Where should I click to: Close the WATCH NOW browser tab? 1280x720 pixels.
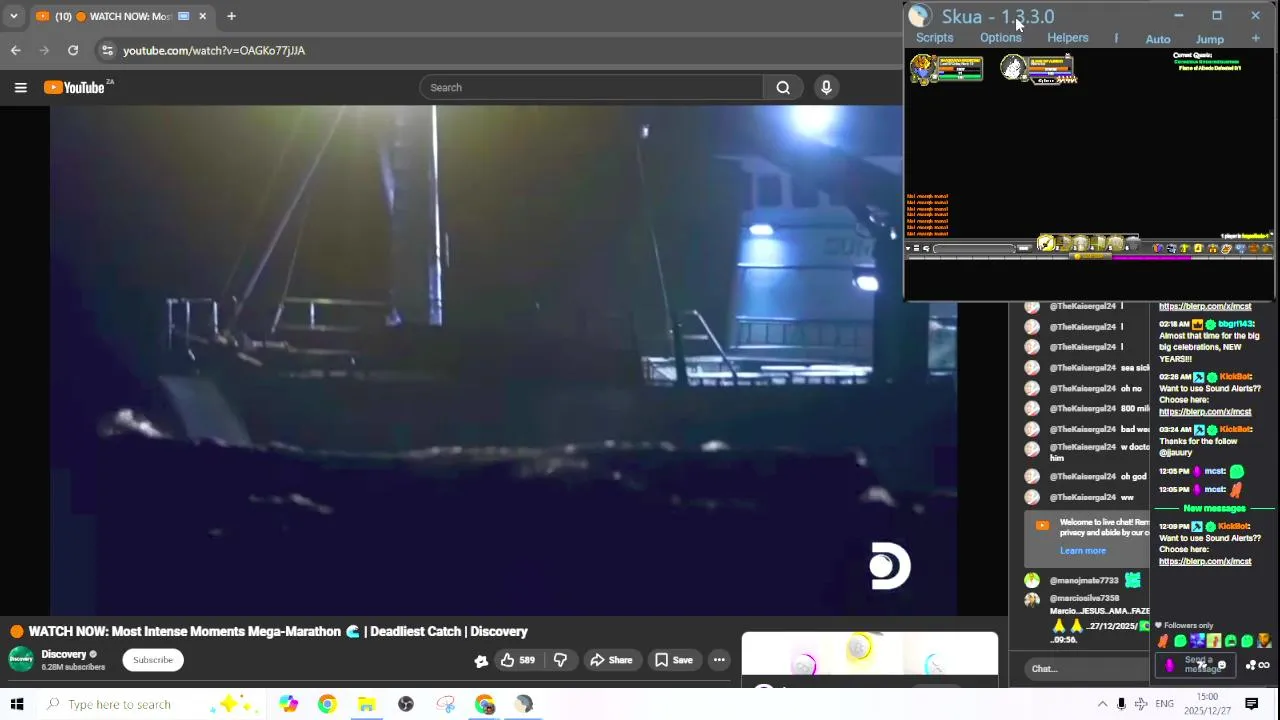202,16
